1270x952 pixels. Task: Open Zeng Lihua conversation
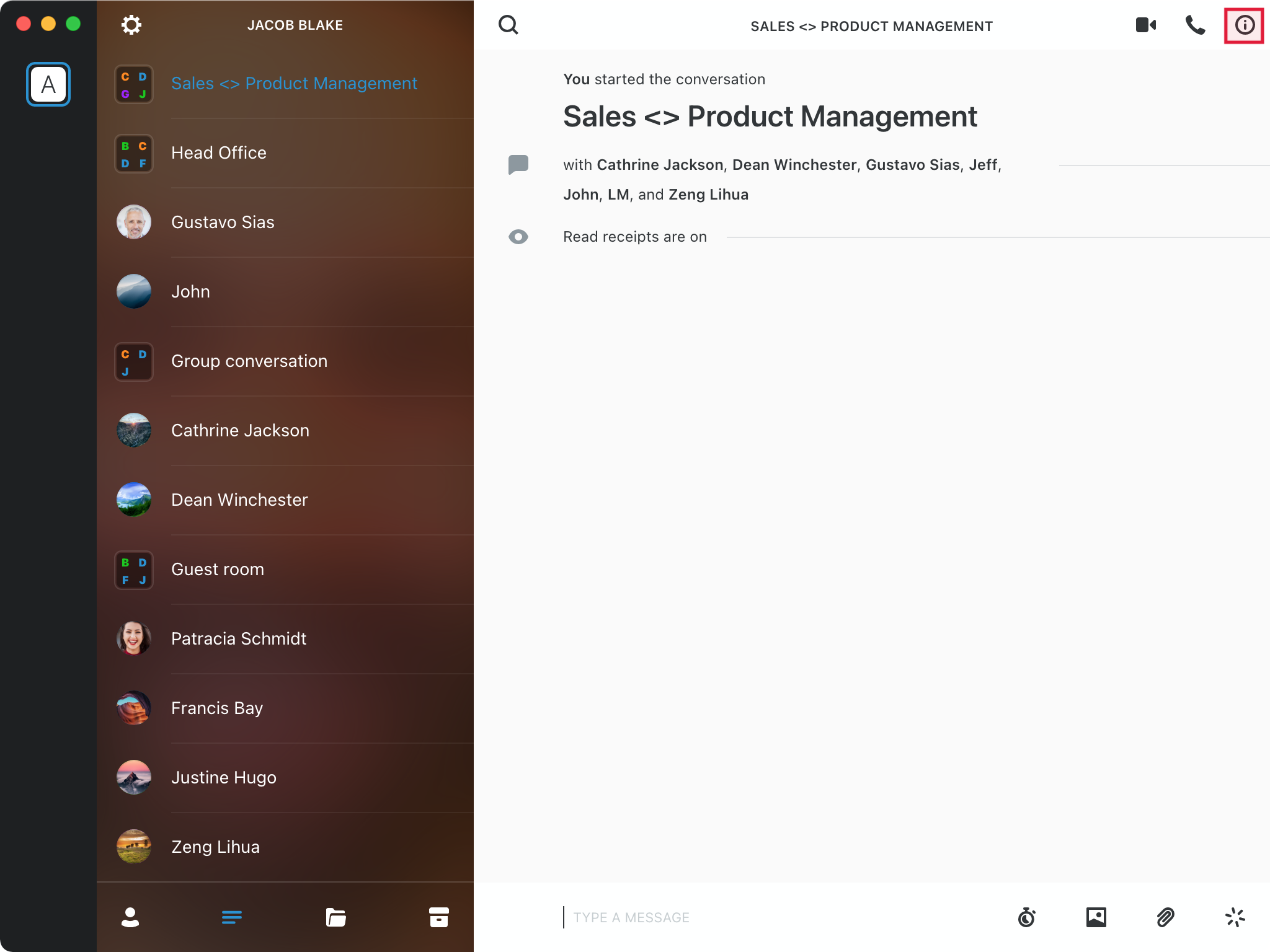(x=285, y=847)
